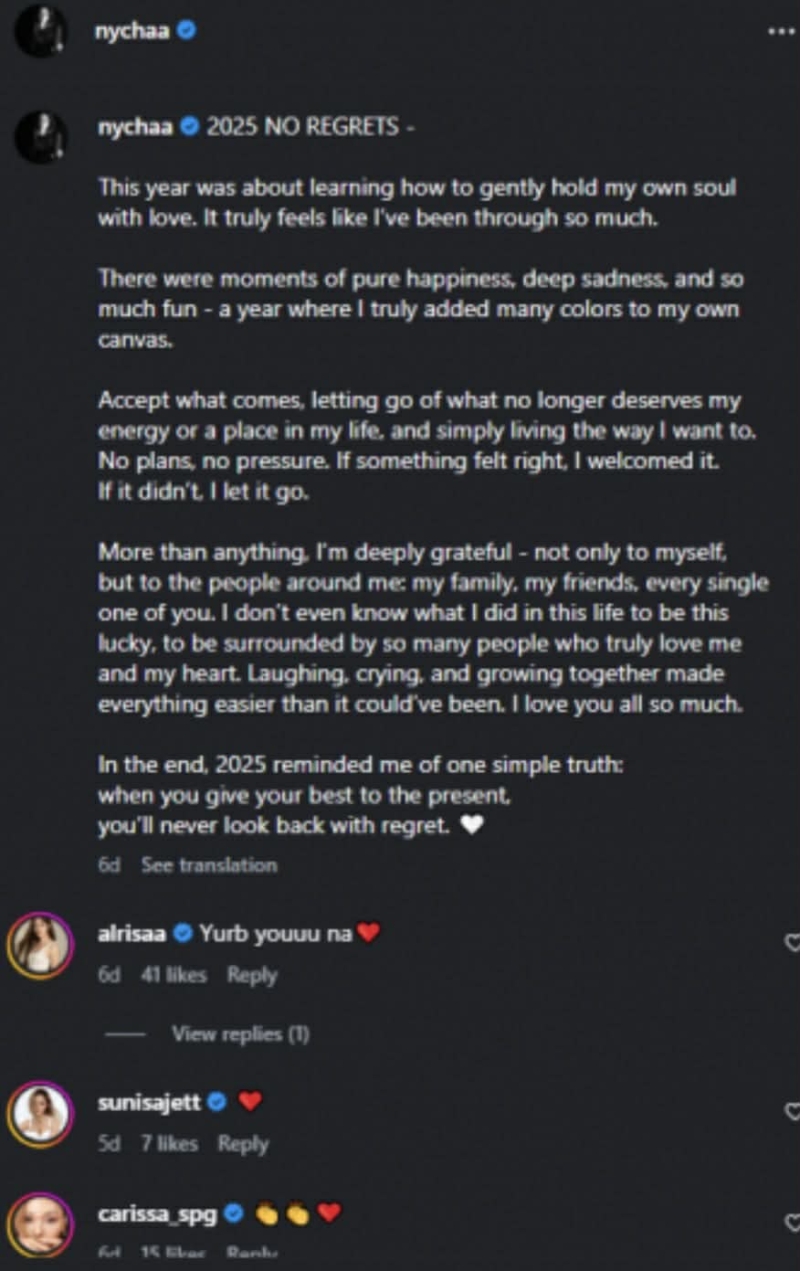
Task: Open alrisaa's profile picture
Action: coord(41,944)
